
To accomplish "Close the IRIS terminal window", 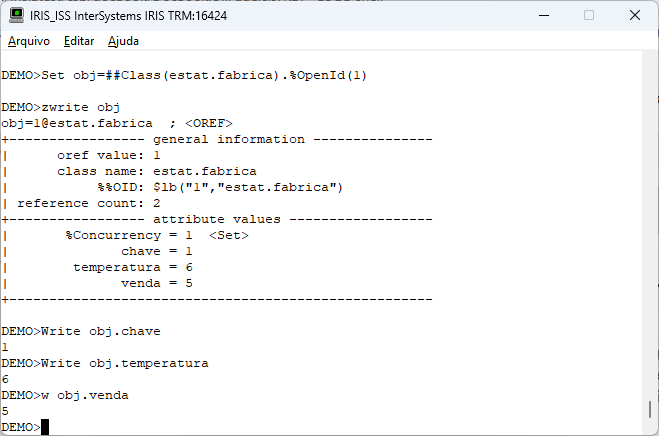I will tap(634, 15).
